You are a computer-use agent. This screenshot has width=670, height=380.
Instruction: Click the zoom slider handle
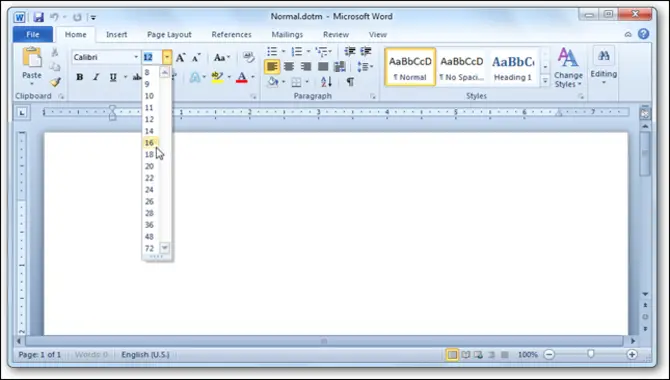tap(591, 354)
